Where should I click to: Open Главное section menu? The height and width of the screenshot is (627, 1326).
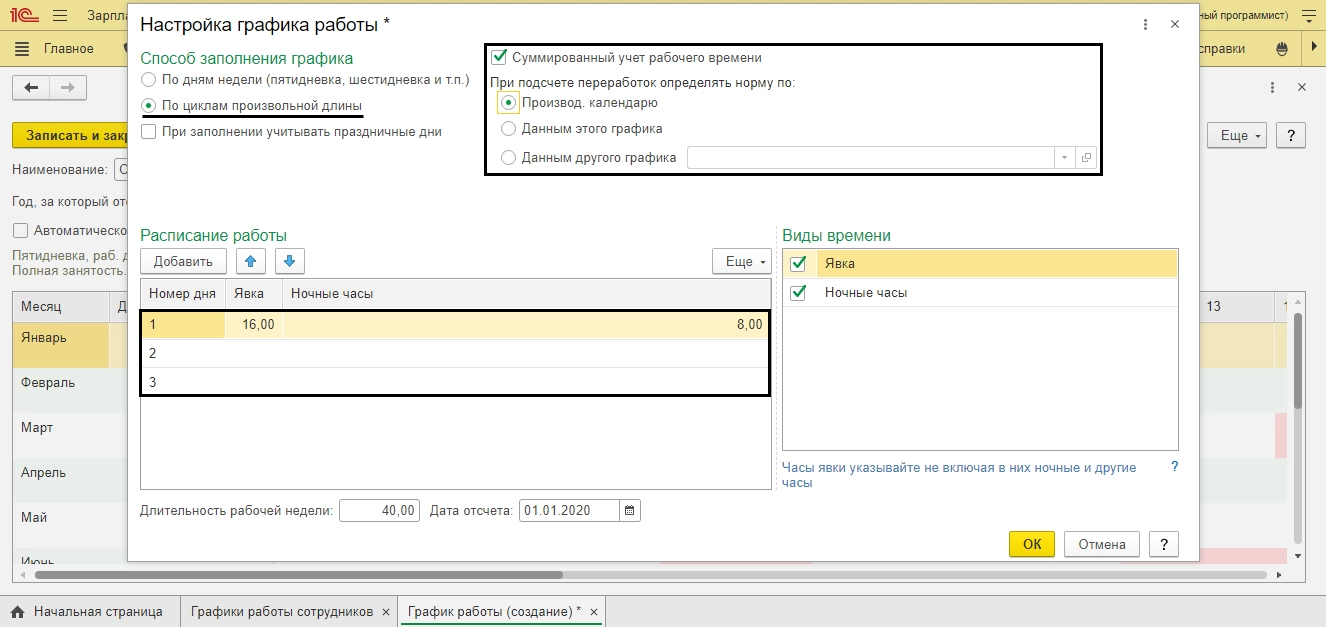pyautogui.click(x=69, y=48)
